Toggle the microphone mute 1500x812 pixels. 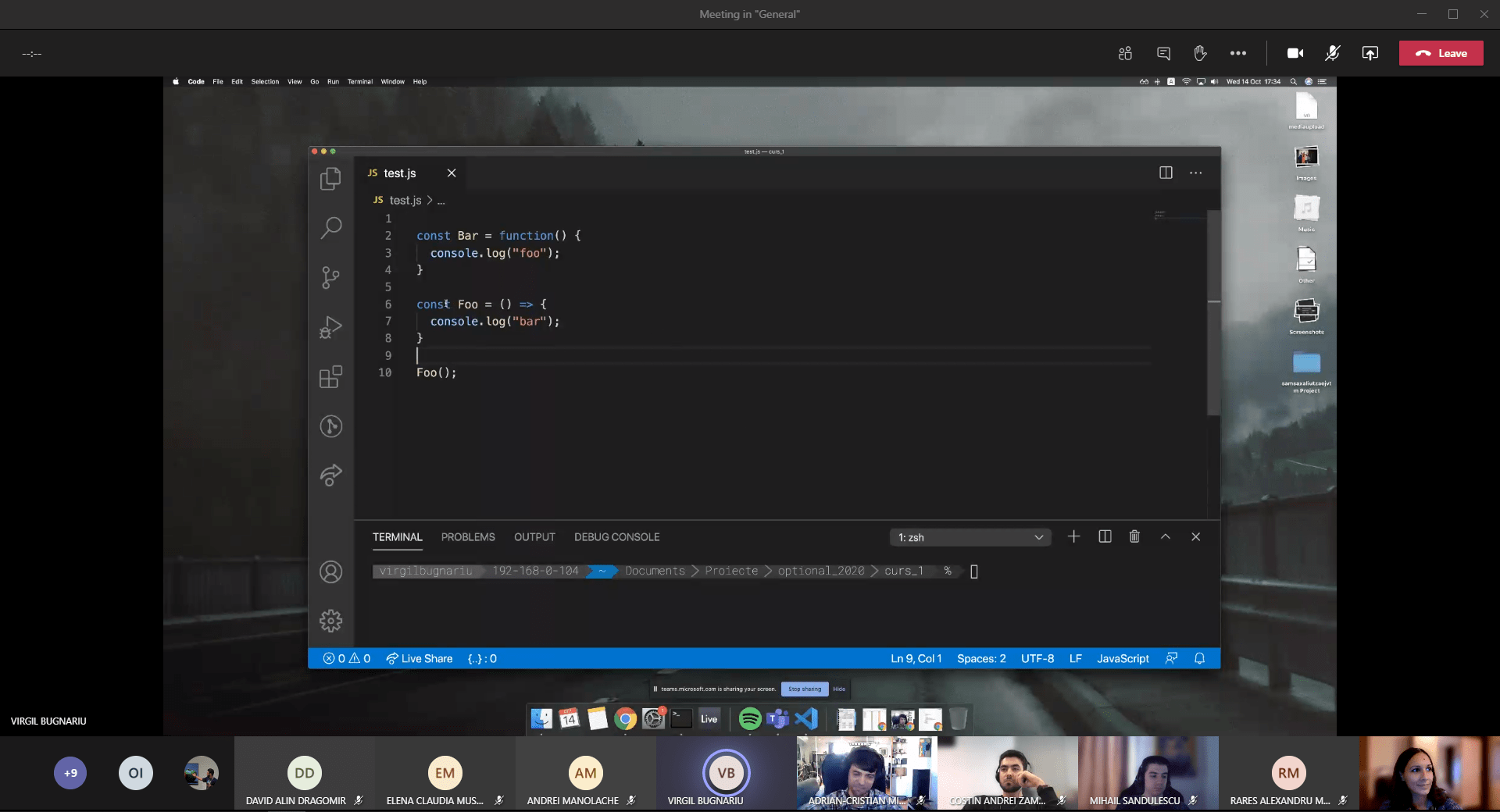coord(1332,53)
